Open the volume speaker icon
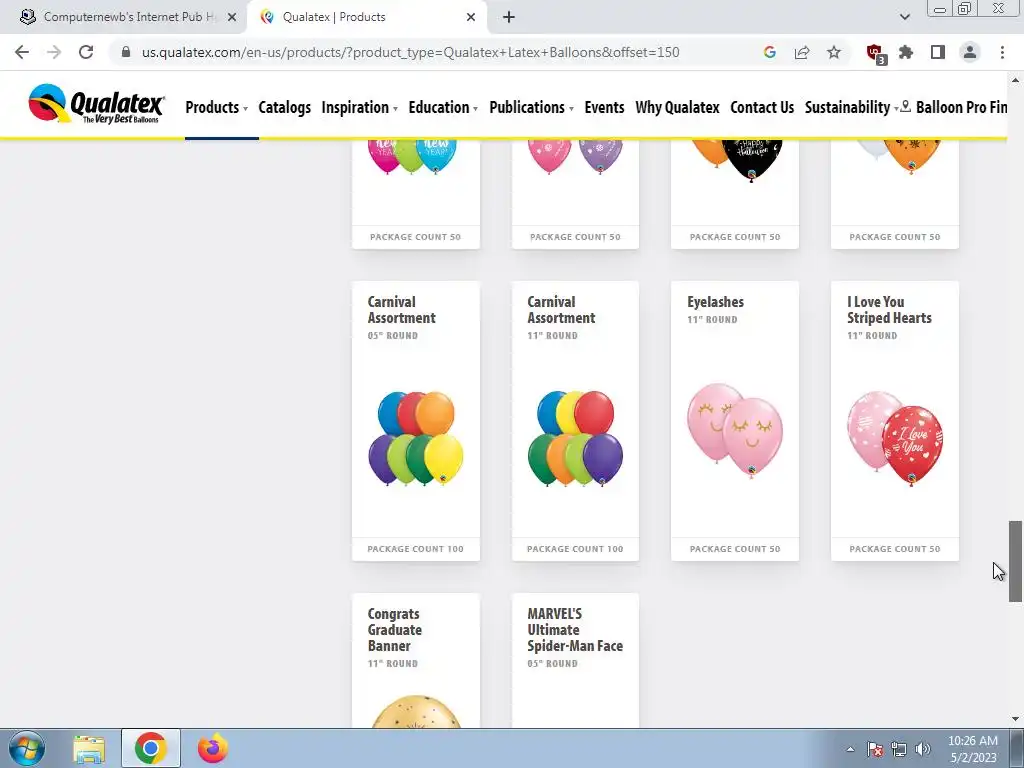Screen dimensions: 1024x768 click(922, 749)
